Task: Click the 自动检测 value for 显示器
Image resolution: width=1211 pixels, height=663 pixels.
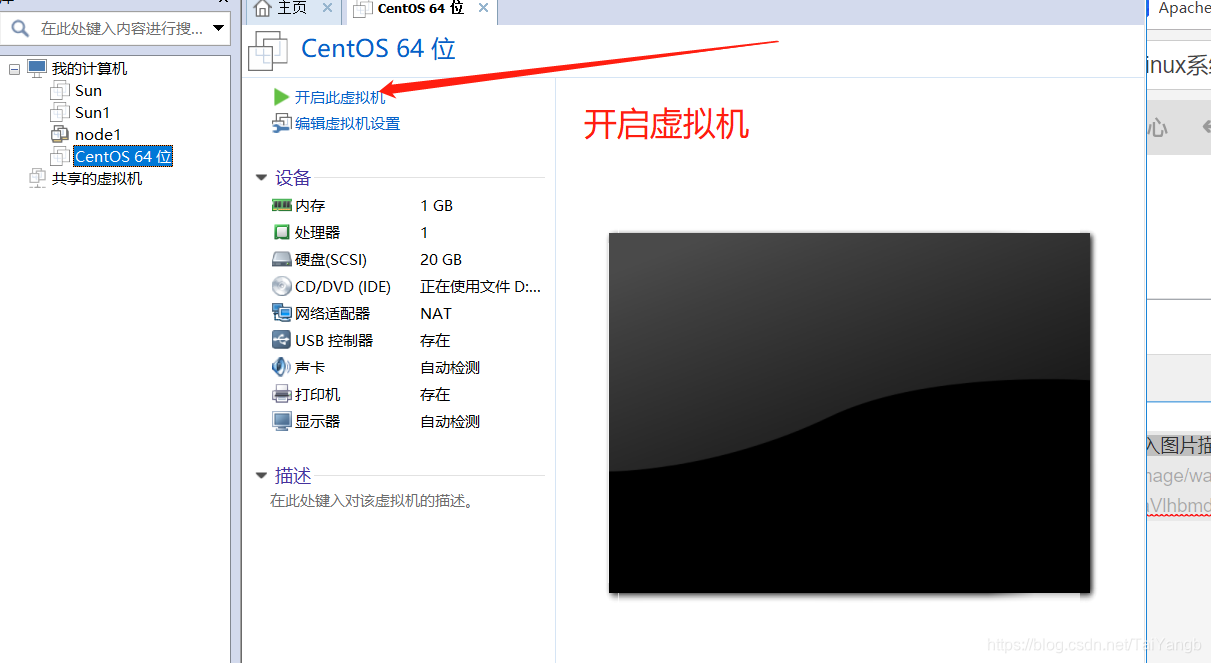Action: [450, 421]
